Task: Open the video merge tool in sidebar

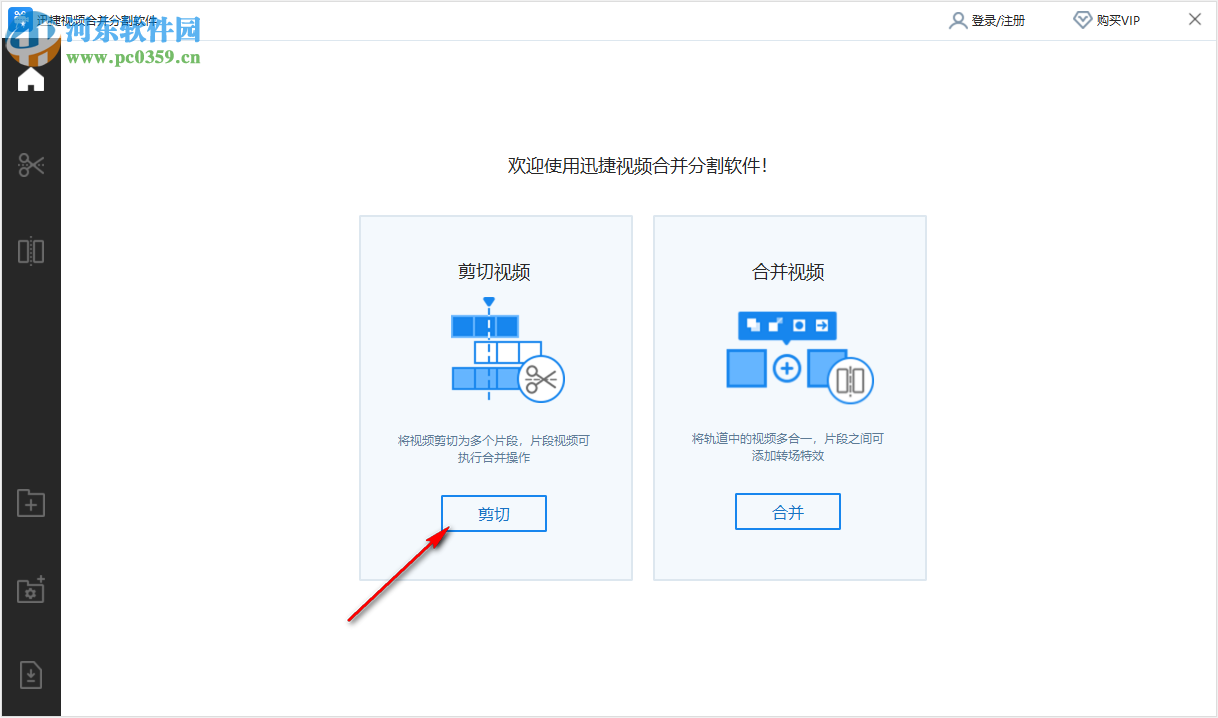Action: click(x=31, y=251)
